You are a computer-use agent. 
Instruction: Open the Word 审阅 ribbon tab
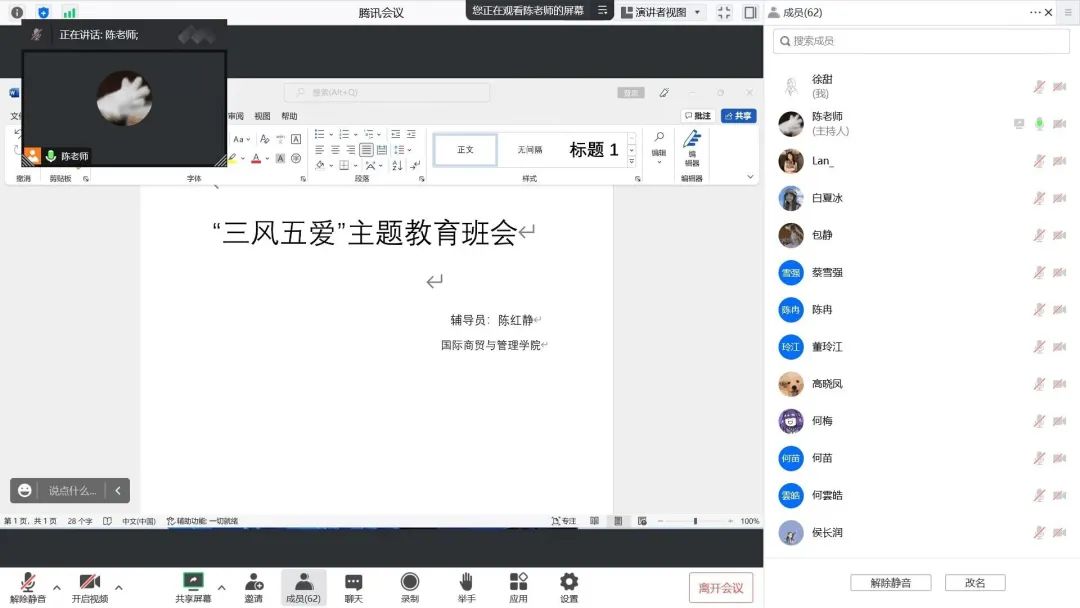[x=236, y=116]
